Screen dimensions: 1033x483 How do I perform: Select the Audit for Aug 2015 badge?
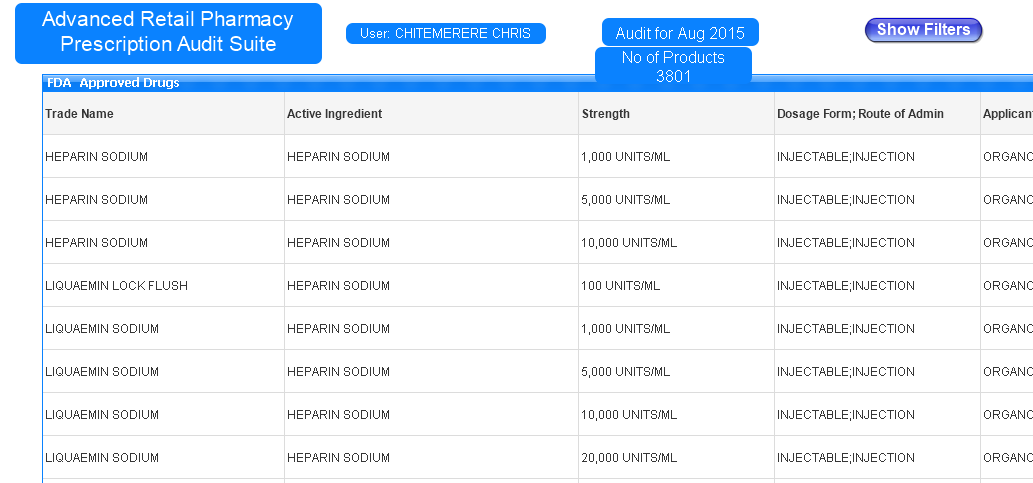(x=680, y=33)
